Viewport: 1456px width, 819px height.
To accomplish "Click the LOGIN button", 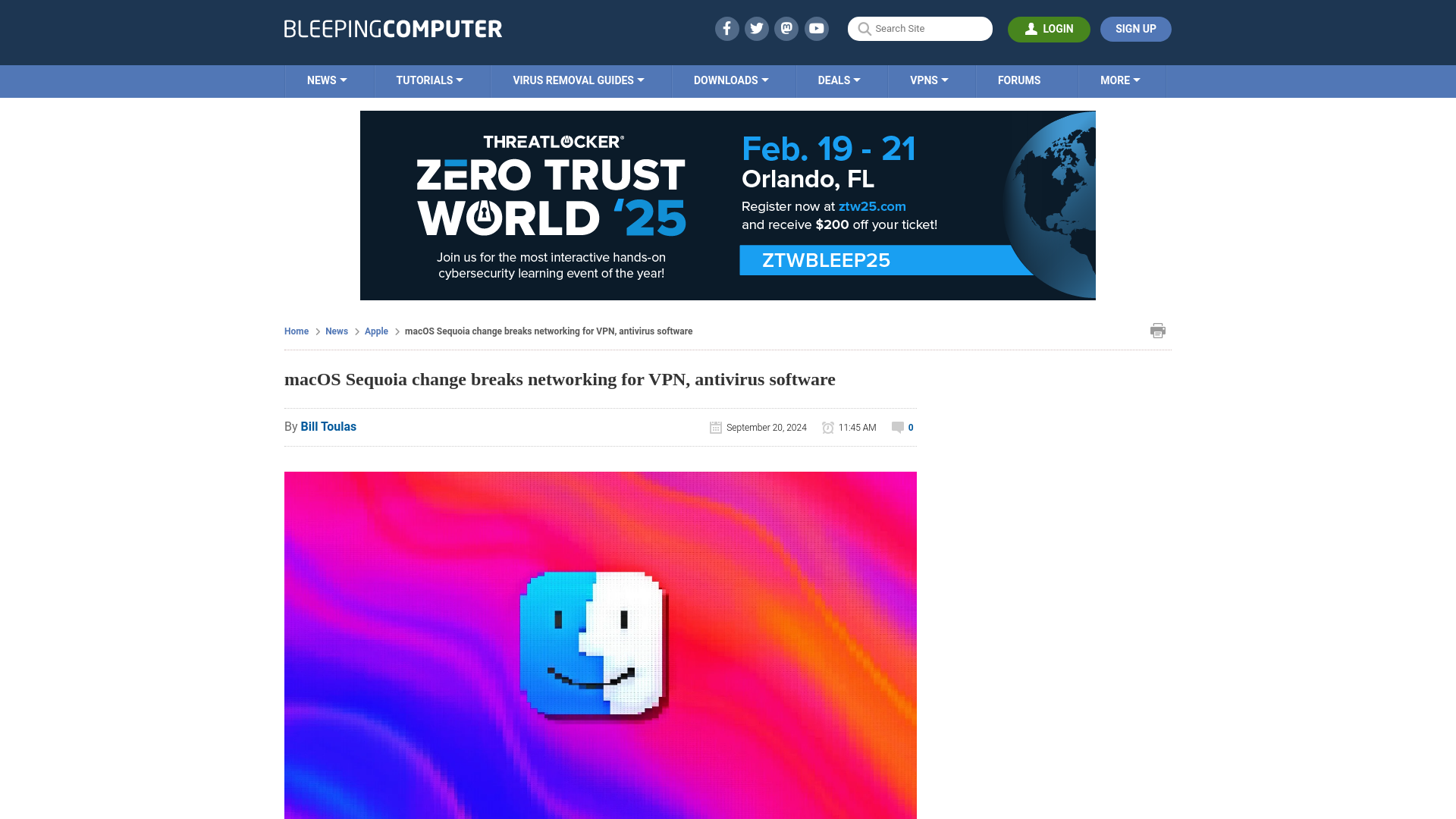I will (x=1049, y=28).
